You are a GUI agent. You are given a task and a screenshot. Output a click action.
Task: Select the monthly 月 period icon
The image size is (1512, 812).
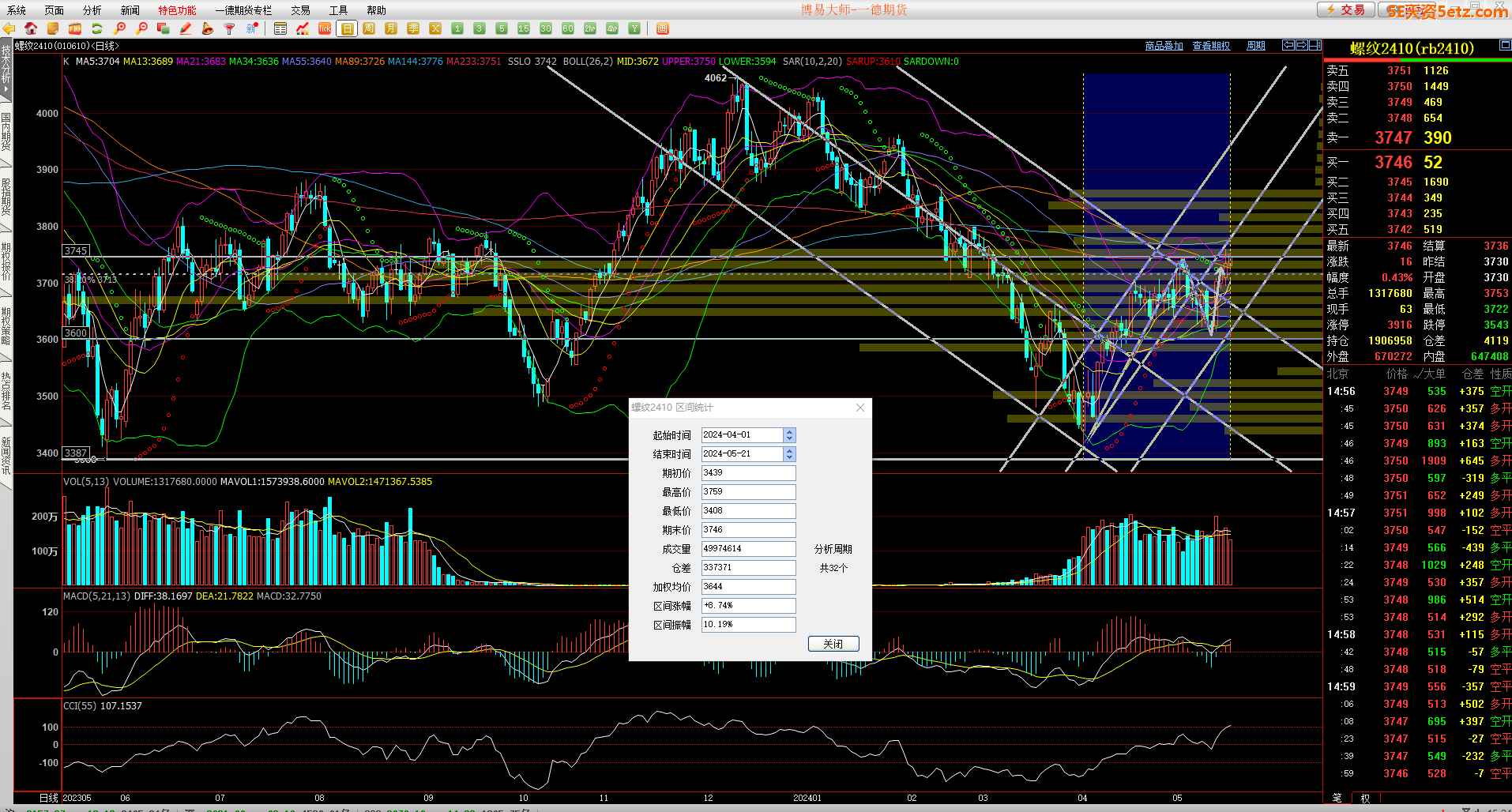point(391,28)
